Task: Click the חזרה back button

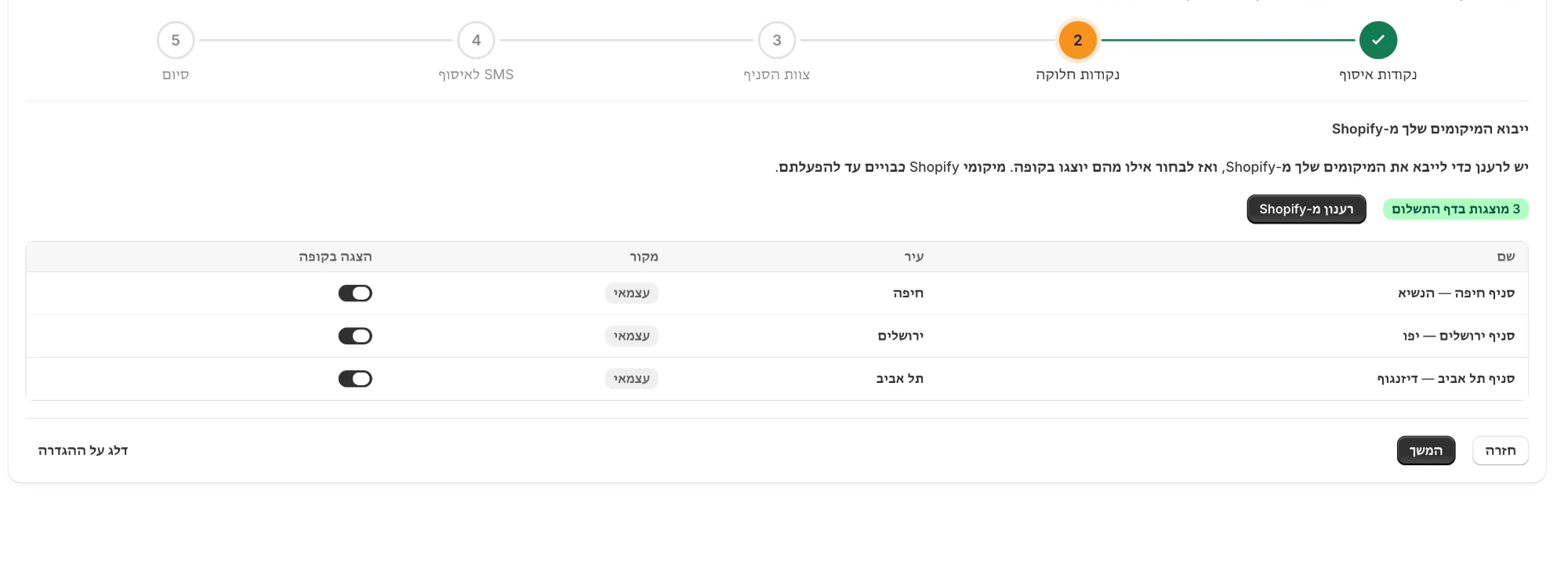Action: click(1500, 450)
